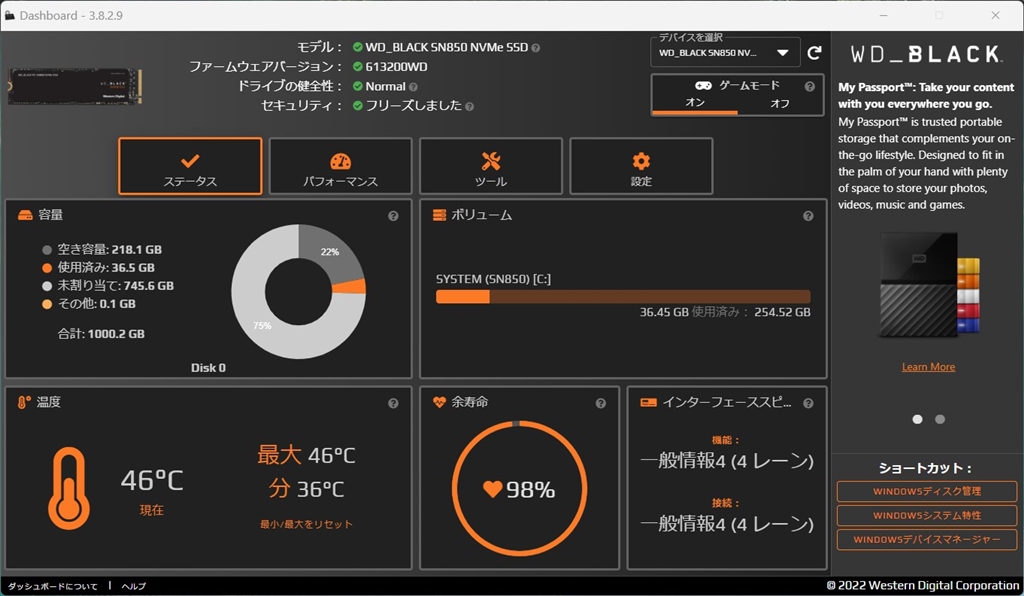Click the 合計: 1000.2 GB text
This screenshot has width=1024, height=596.
tap(101, 334)
